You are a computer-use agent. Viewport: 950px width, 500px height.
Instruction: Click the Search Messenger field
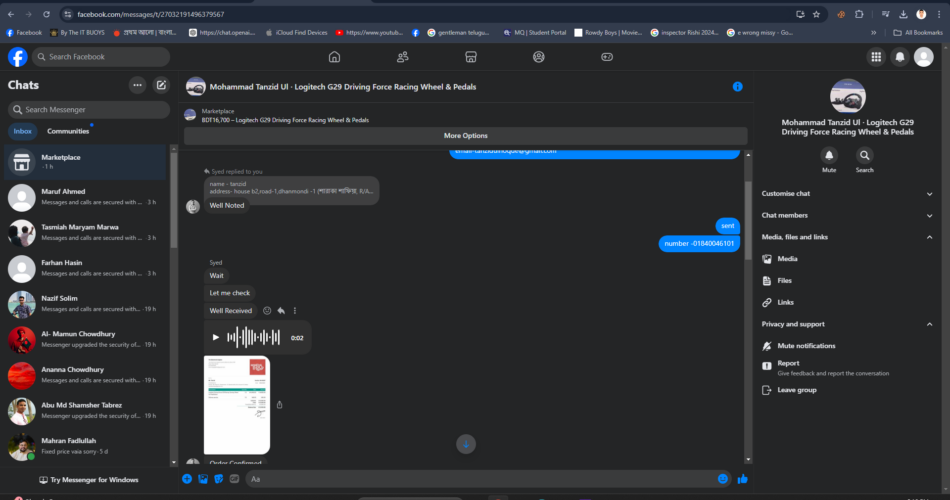coord(88,110)
